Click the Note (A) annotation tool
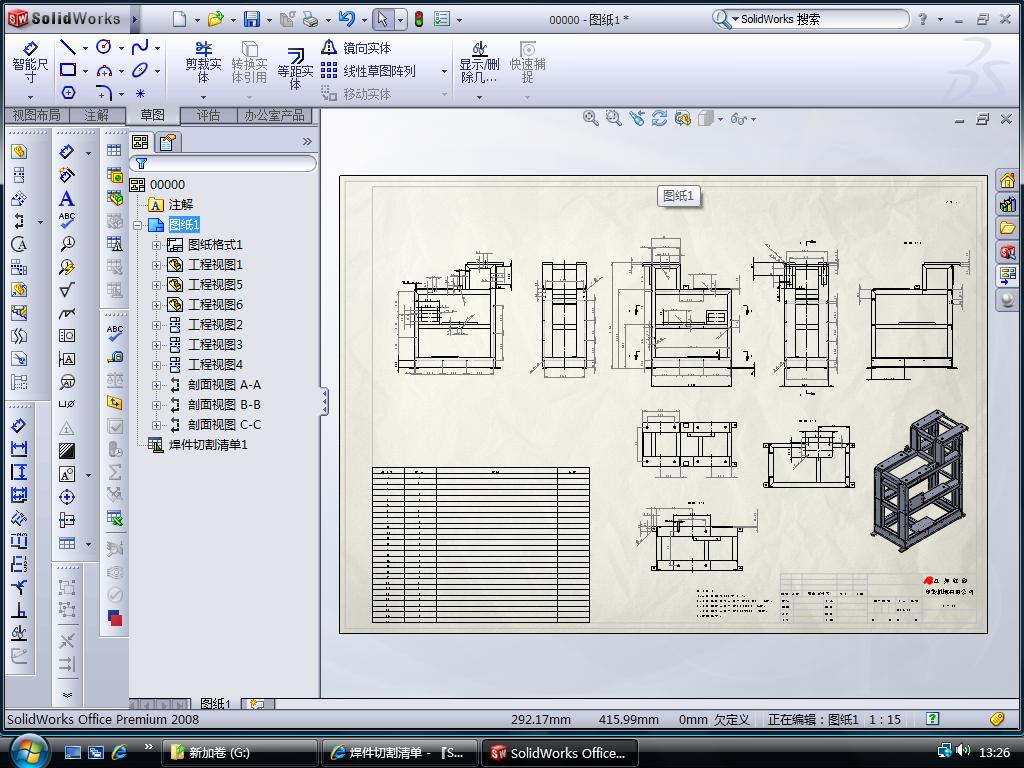 [x=67, y=198]
